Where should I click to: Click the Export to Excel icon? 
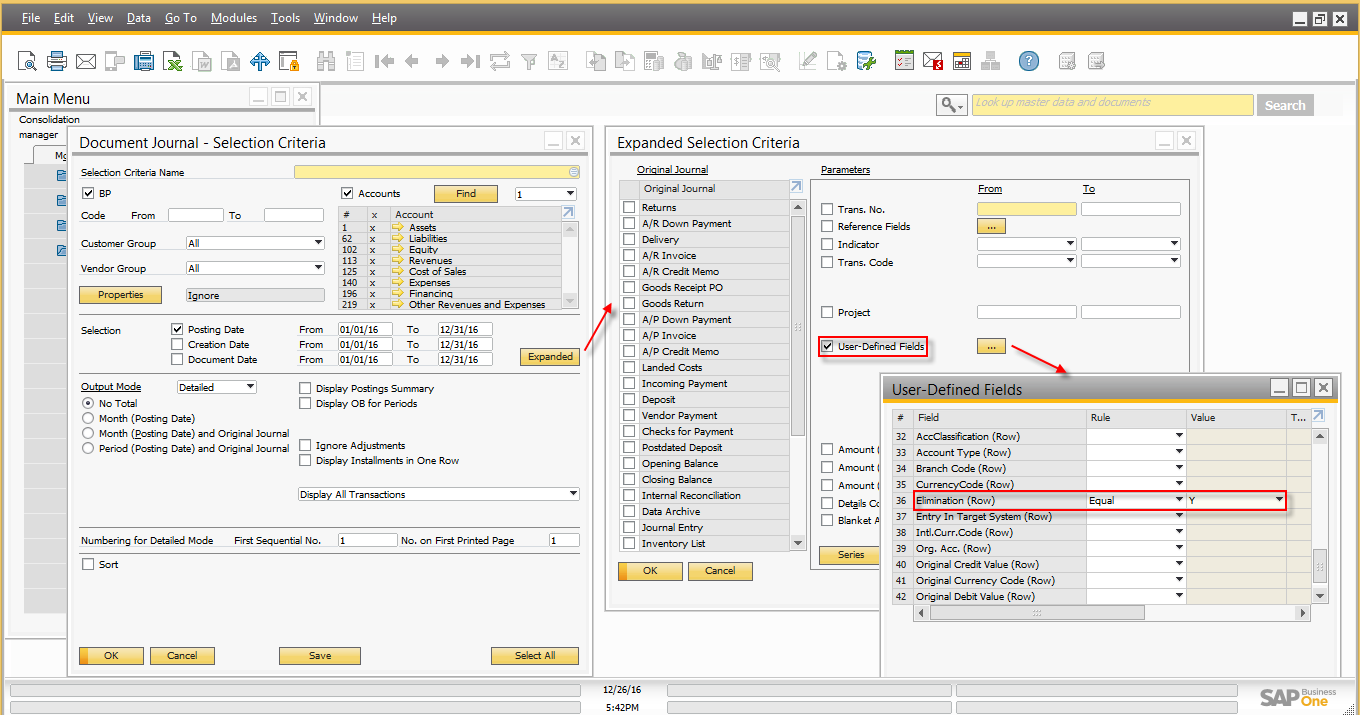coord(174,62)
